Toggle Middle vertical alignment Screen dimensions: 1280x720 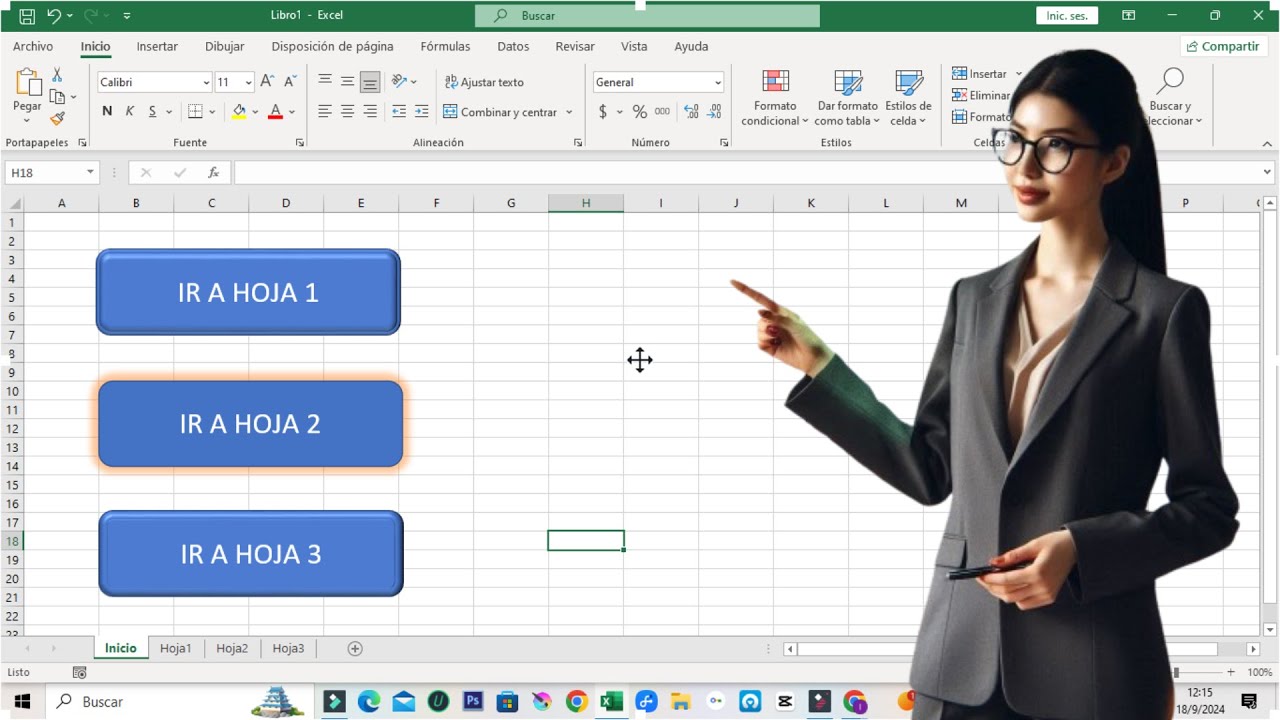347,82
